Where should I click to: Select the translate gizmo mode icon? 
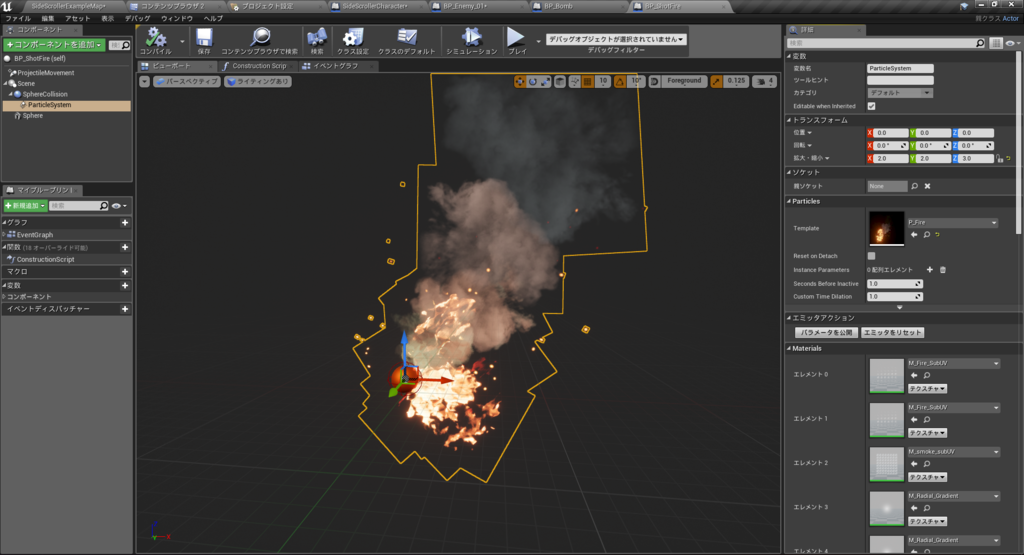pos(520,82)
